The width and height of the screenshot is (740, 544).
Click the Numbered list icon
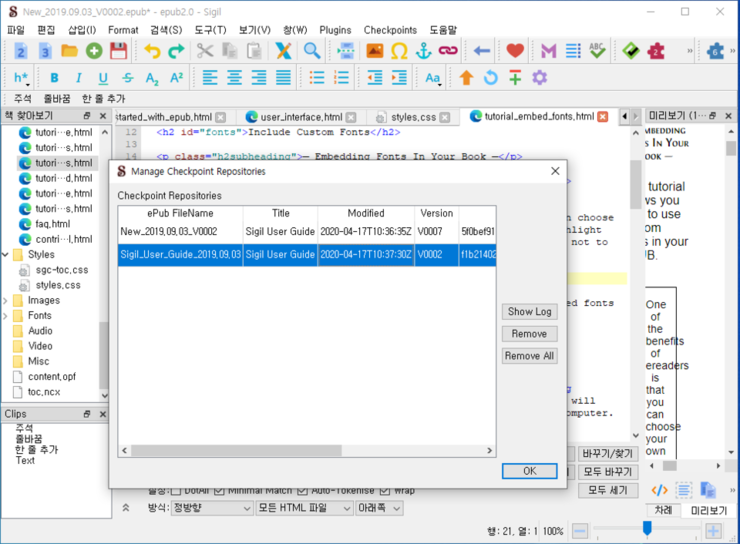341,78
